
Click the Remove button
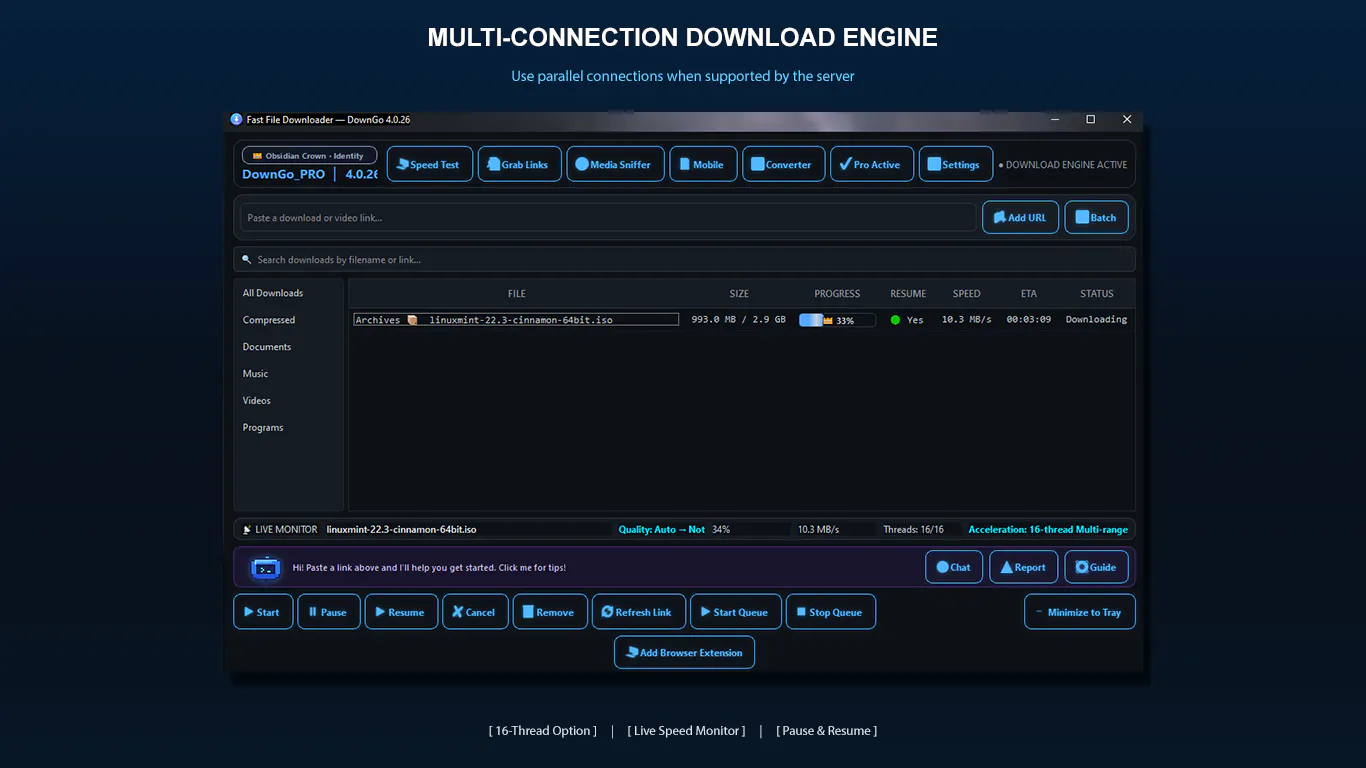(550, 612)
